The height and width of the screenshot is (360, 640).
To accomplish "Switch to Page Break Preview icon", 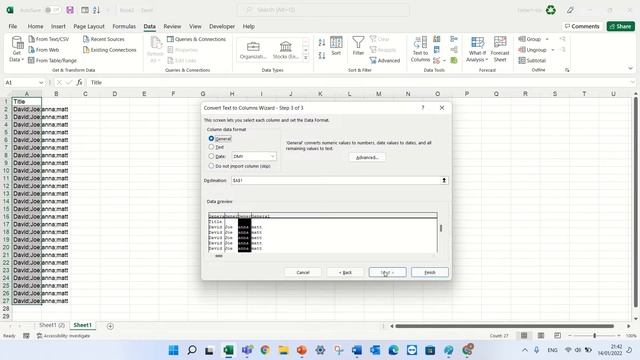I will tap(558, 336).
